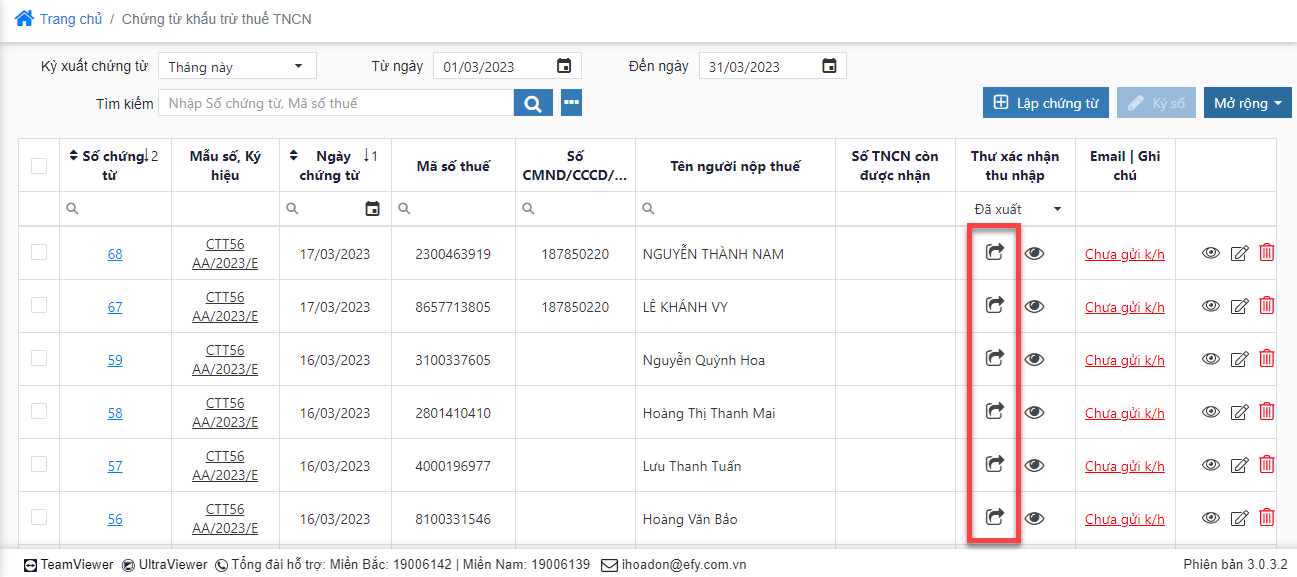
Task: Open the Đã xuất filter dropdown
Action: click(1016, 209)
